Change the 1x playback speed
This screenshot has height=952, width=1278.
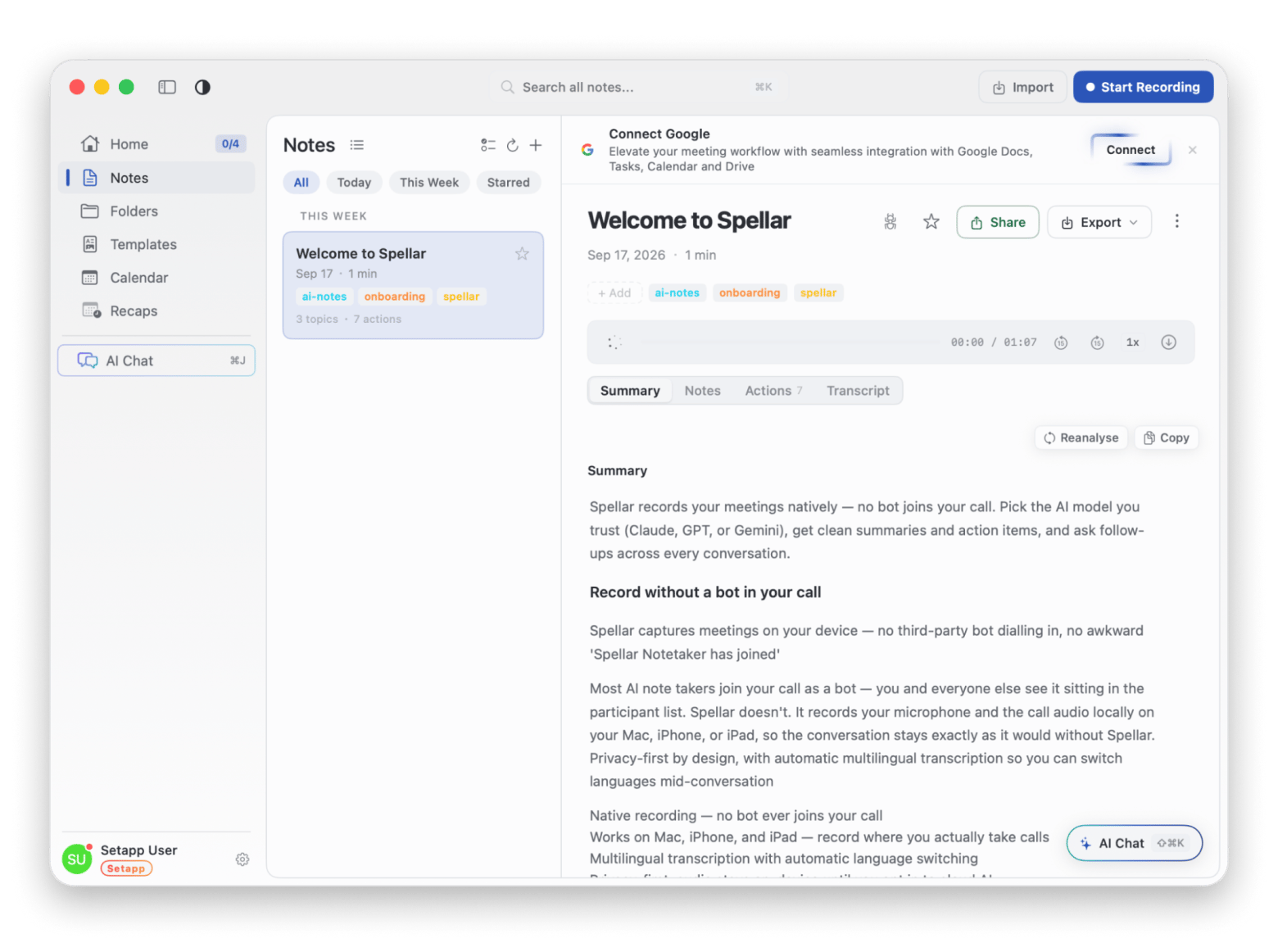(x=1133, y=342)
